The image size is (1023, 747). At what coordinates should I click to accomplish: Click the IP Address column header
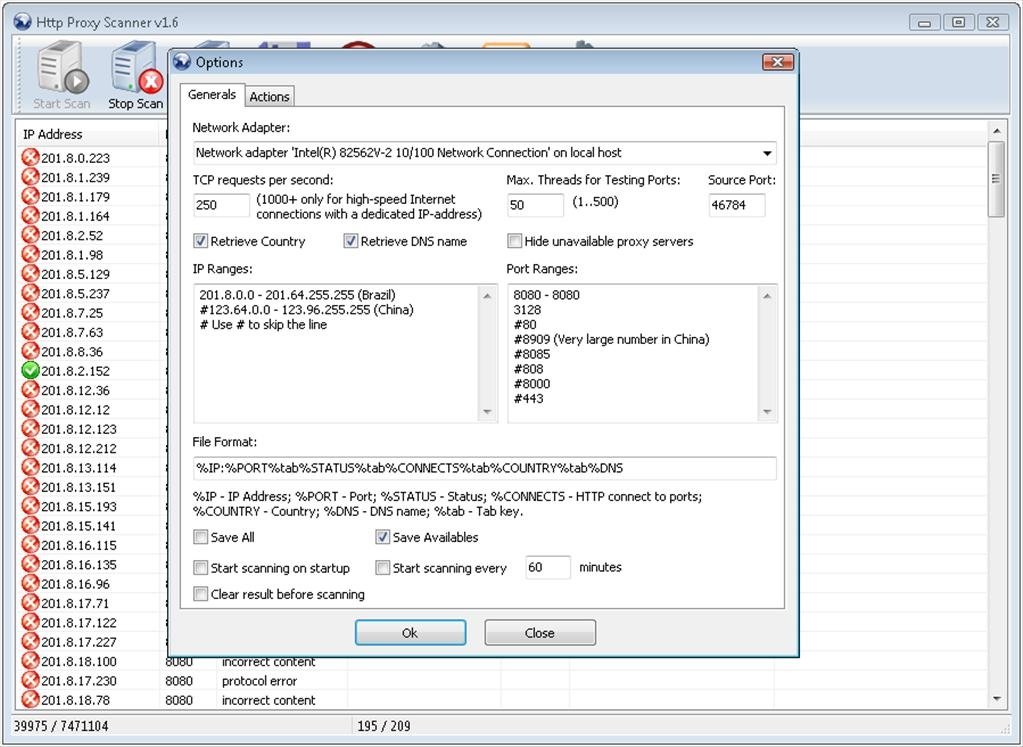click(89, 134)
